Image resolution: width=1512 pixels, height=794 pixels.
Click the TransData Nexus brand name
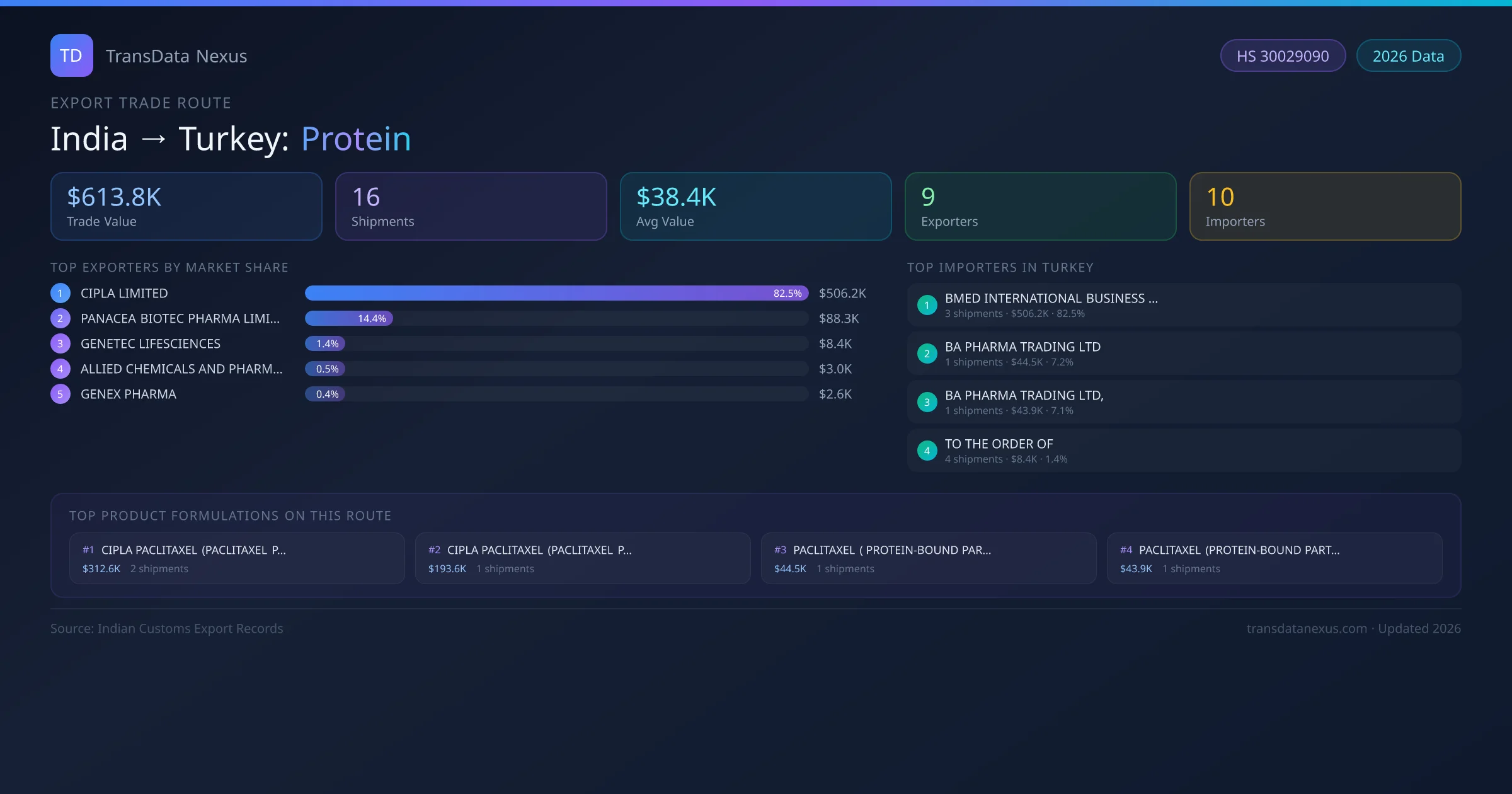click(x=176, y=56)
